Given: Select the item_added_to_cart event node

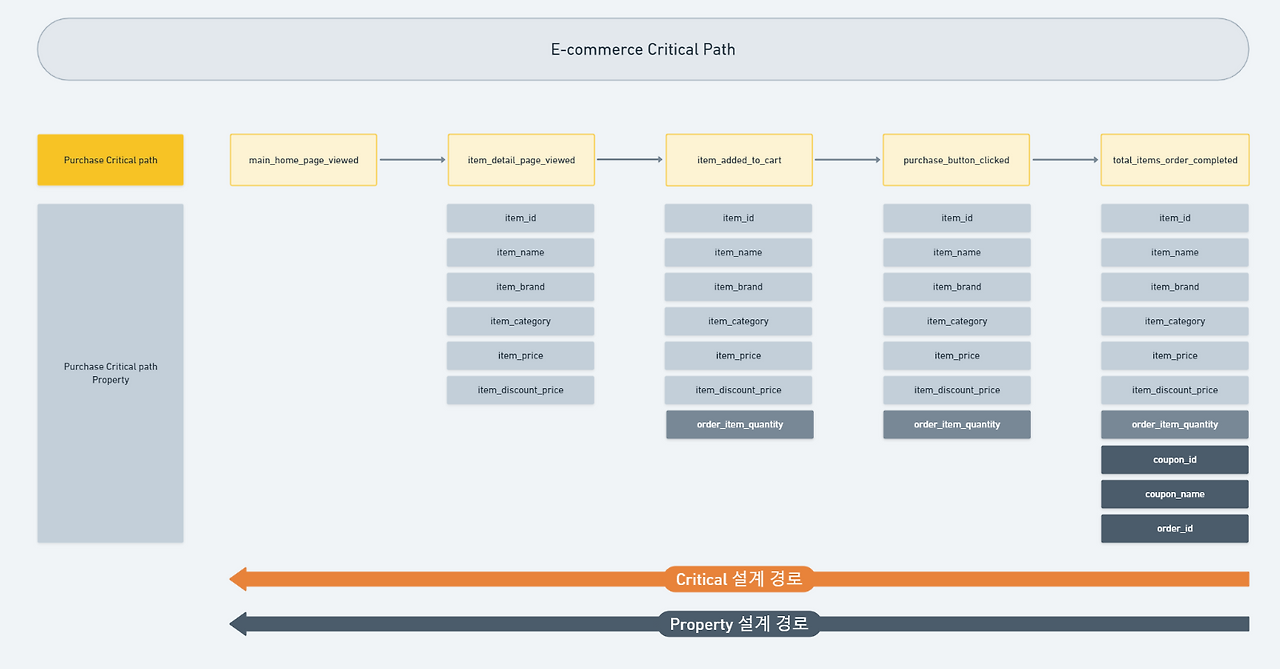Looking at the screenshot, I should [738, 159].
